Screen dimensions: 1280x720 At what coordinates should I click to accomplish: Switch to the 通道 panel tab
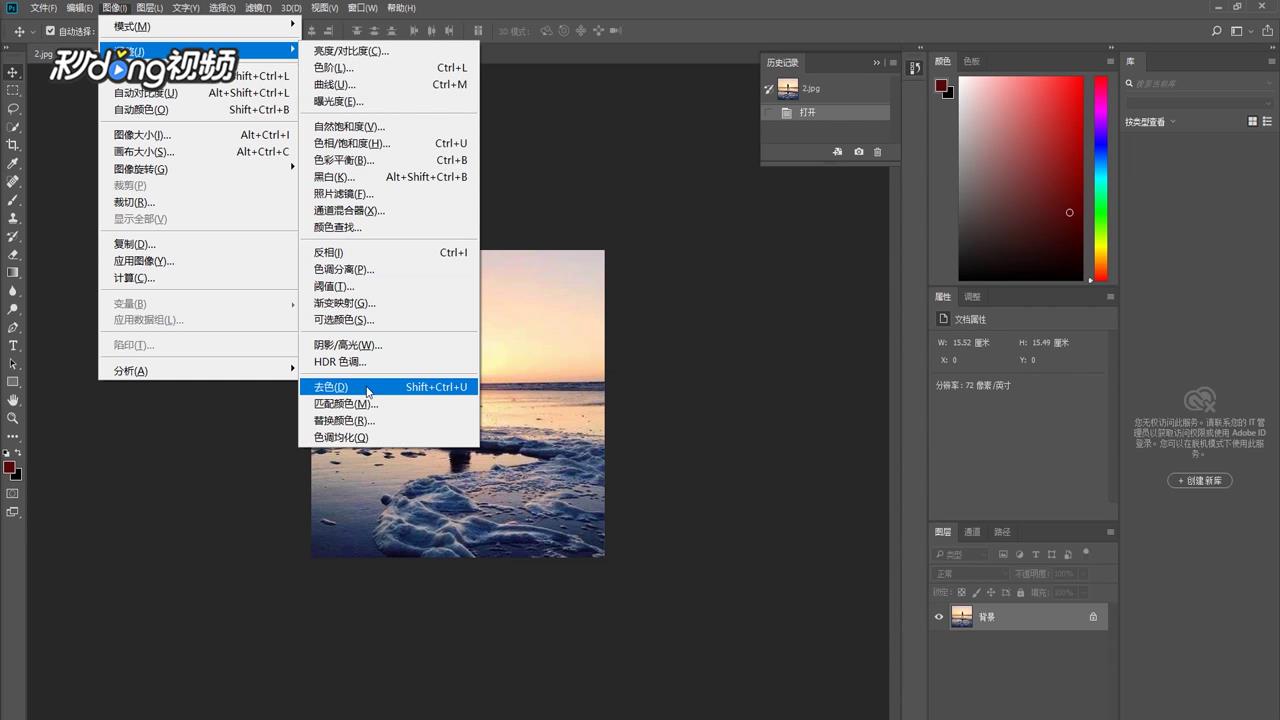tap(971, 531)
